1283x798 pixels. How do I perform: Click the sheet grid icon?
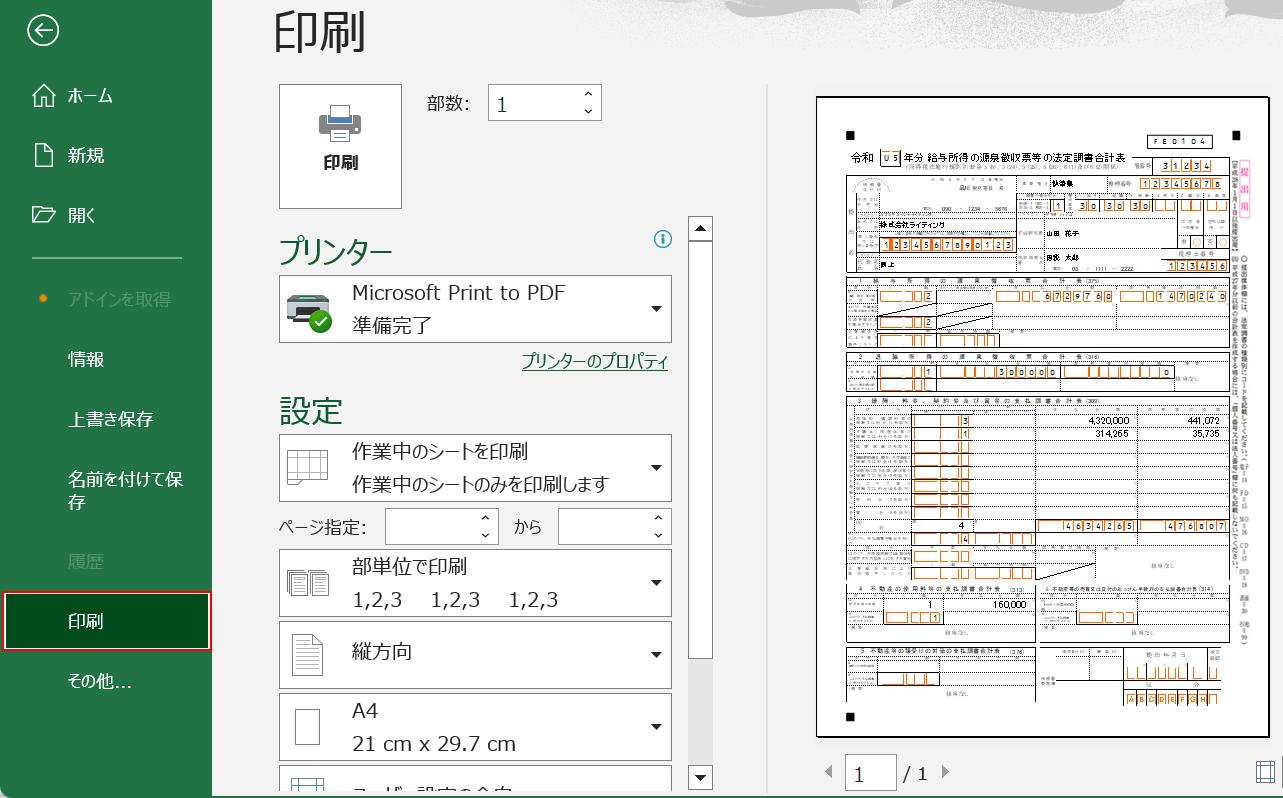pos(307,467)
